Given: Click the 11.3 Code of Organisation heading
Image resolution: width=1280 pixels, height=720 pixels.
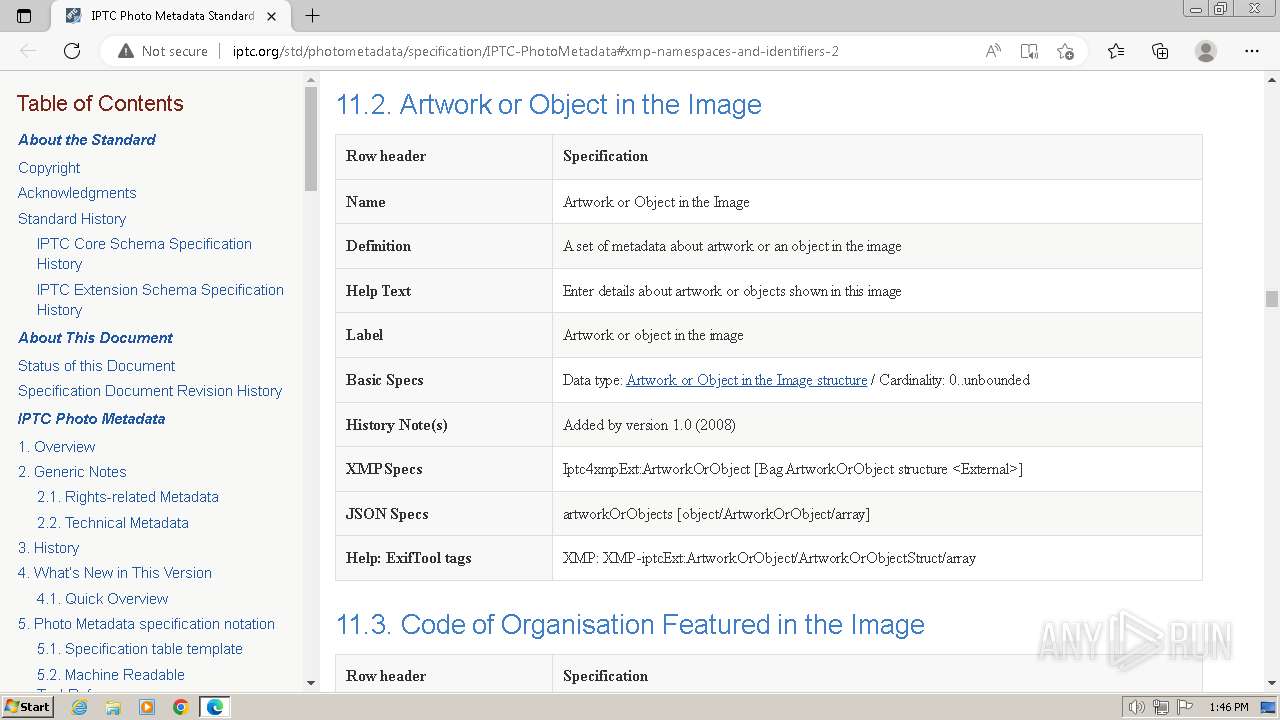Looking at the screenshot, I should (630, 625).
